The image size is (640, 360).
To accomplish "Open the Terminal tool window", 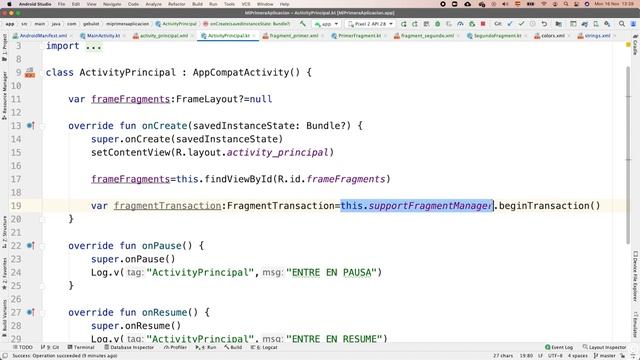I will tap(81, 347).
